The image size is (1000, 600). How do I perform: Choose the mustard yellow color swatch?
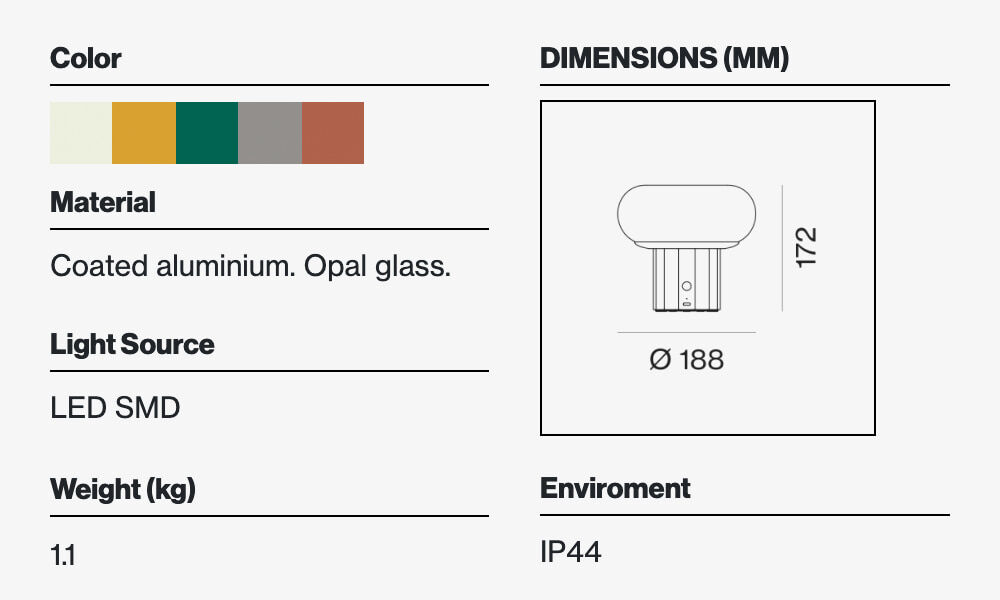(x=144, y=133)
